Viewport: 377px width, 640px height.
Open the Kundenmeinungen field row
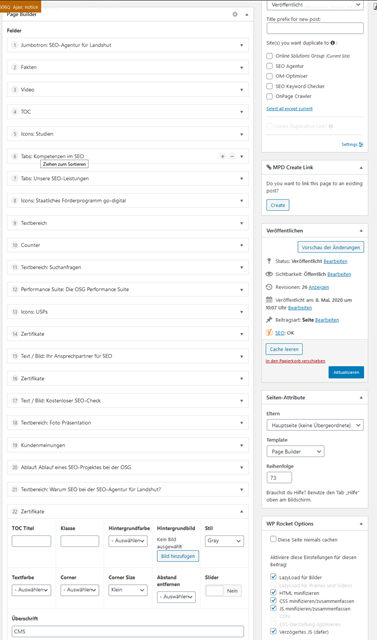pyautogui.click(x=128, y=445)
